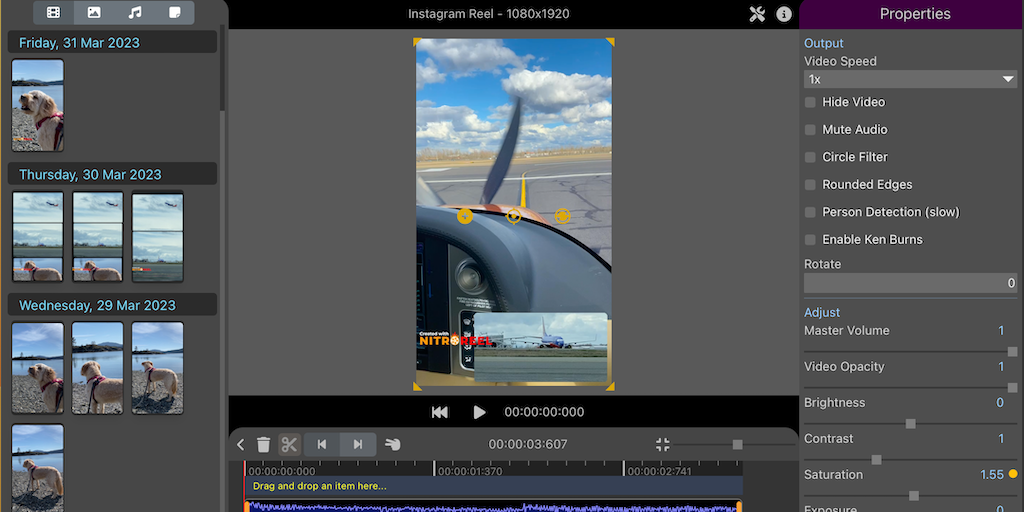This screenshot has width=1024, height=512.
Task: Adjust the Contrast slider handle
Action: [876, 460]
